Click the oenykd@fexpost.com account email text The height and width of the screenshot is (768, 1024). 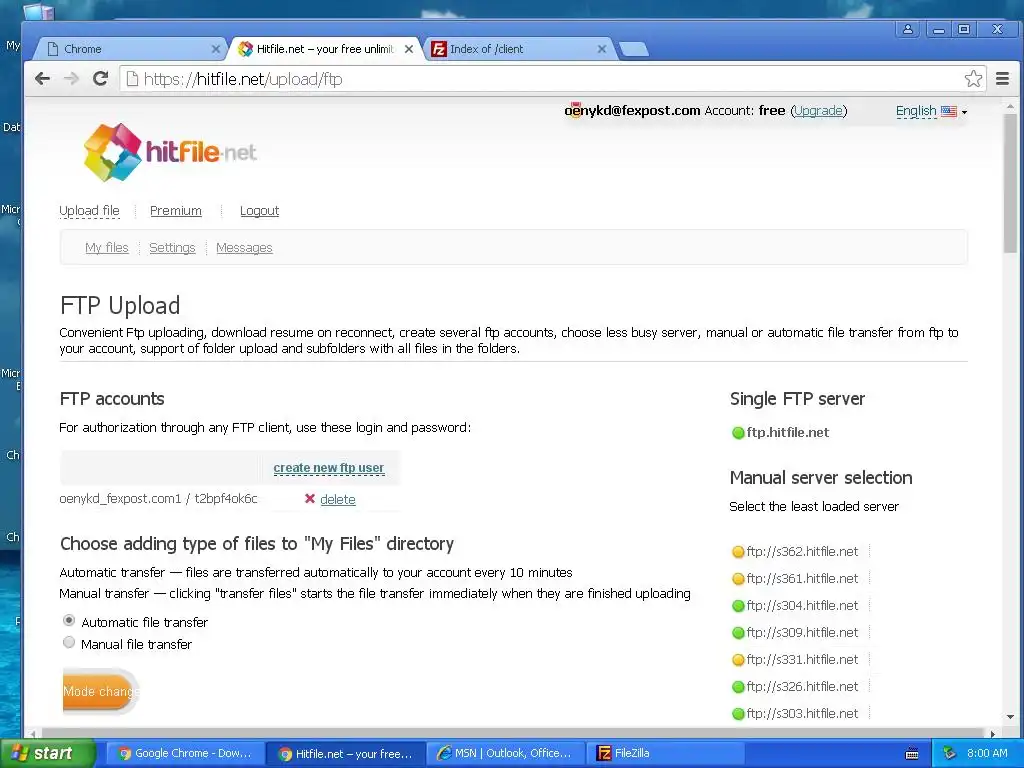coord(632,110)
